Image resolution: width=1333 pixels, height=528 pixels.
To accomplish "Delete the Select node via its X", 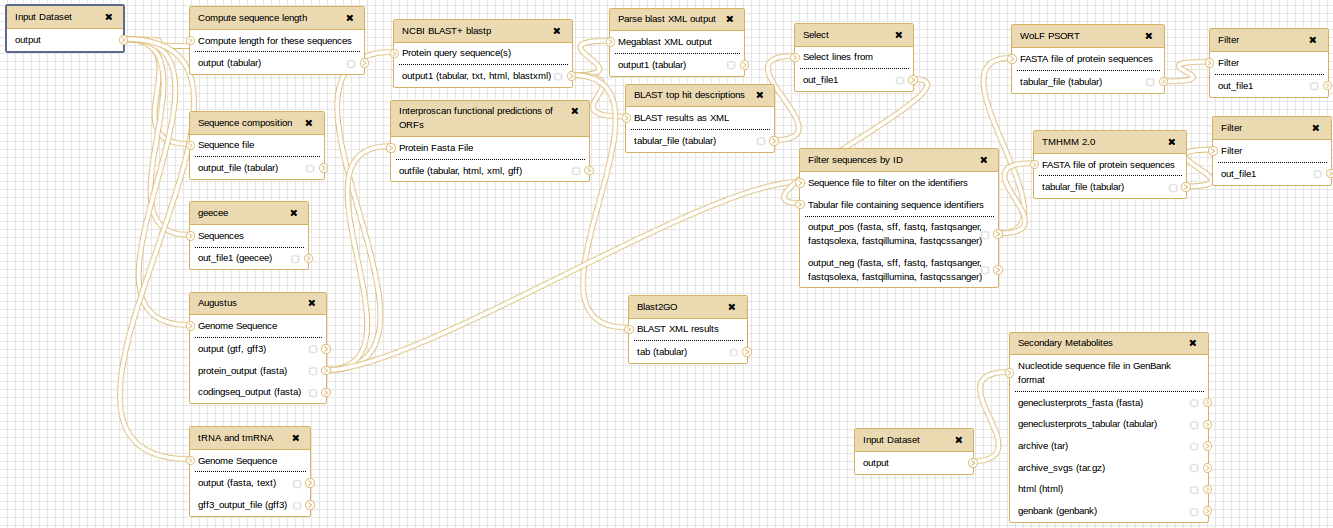I will click(x=898, y=35).
